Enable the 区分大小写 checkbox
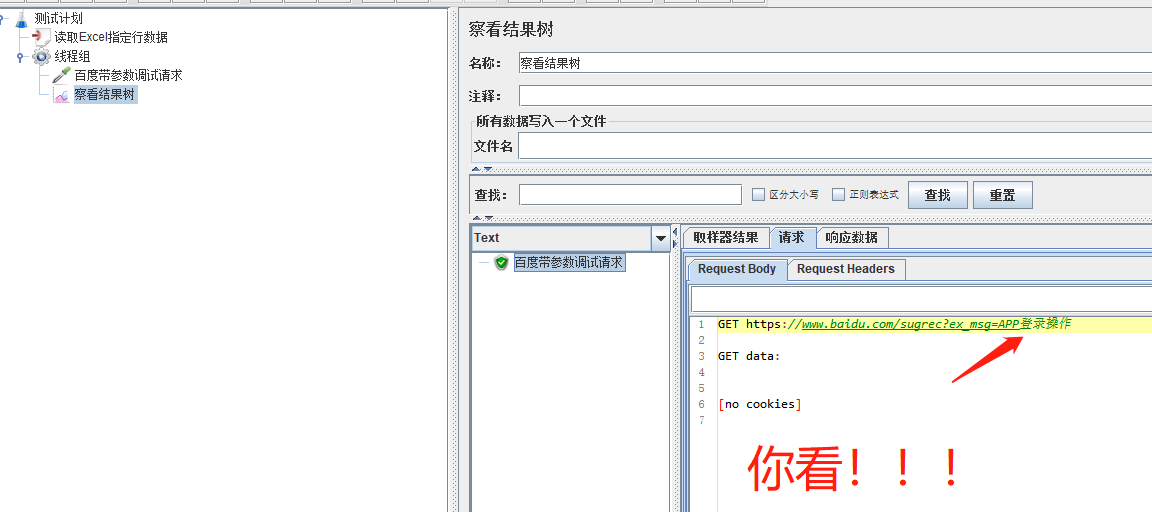Viewport: 1152px width, 512px height. pyautogui.click(x=759, y=195)
